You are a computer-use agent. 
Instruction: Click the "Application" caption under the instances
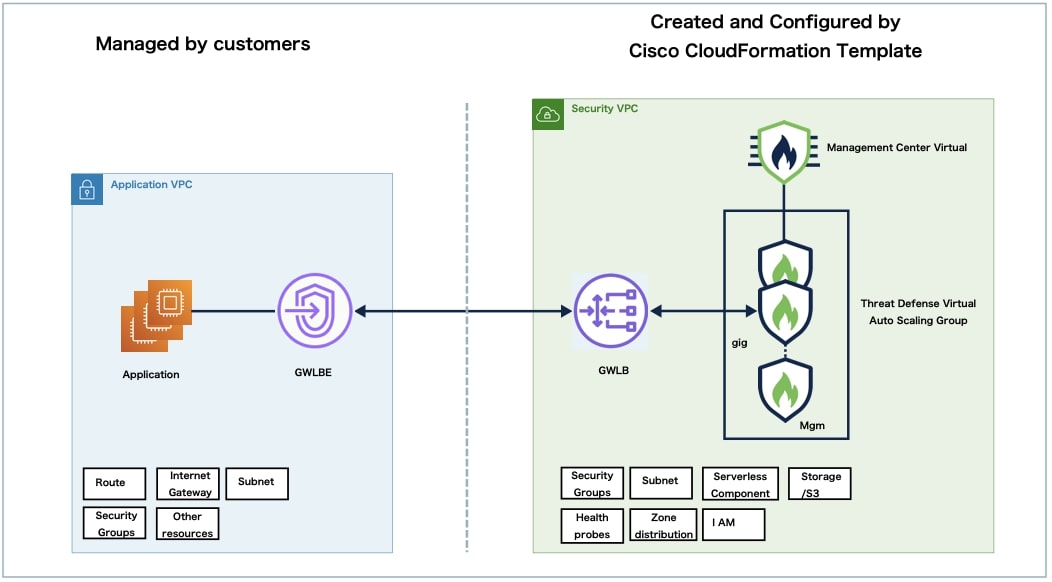pyautogui.click(x=151, y=375)
